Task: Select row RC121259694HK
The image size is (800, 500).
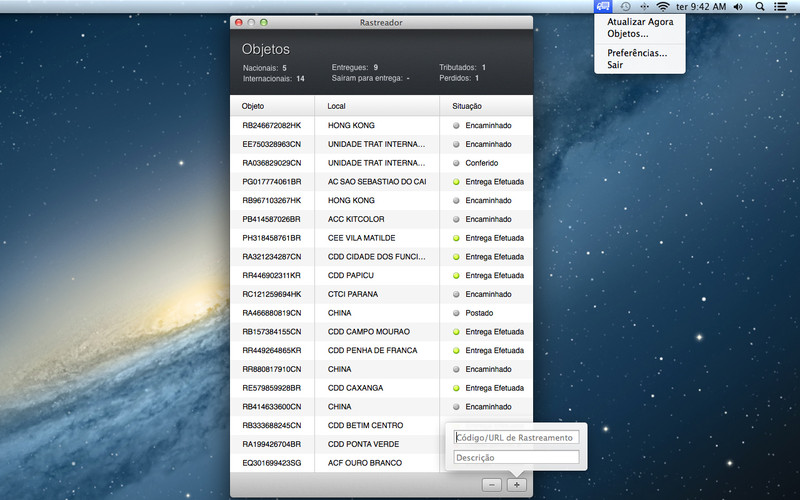Action: tap(382, 294)
